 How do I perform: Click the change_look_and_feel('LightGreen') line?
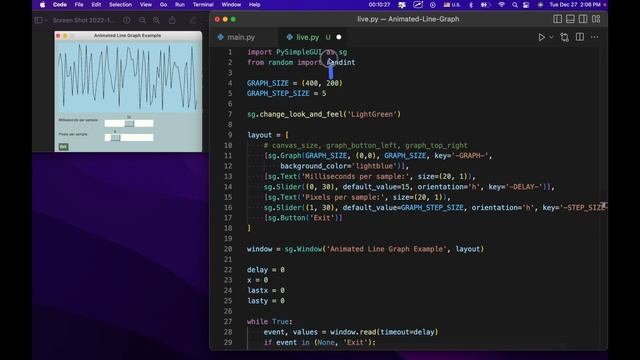(x=324, y=114)
